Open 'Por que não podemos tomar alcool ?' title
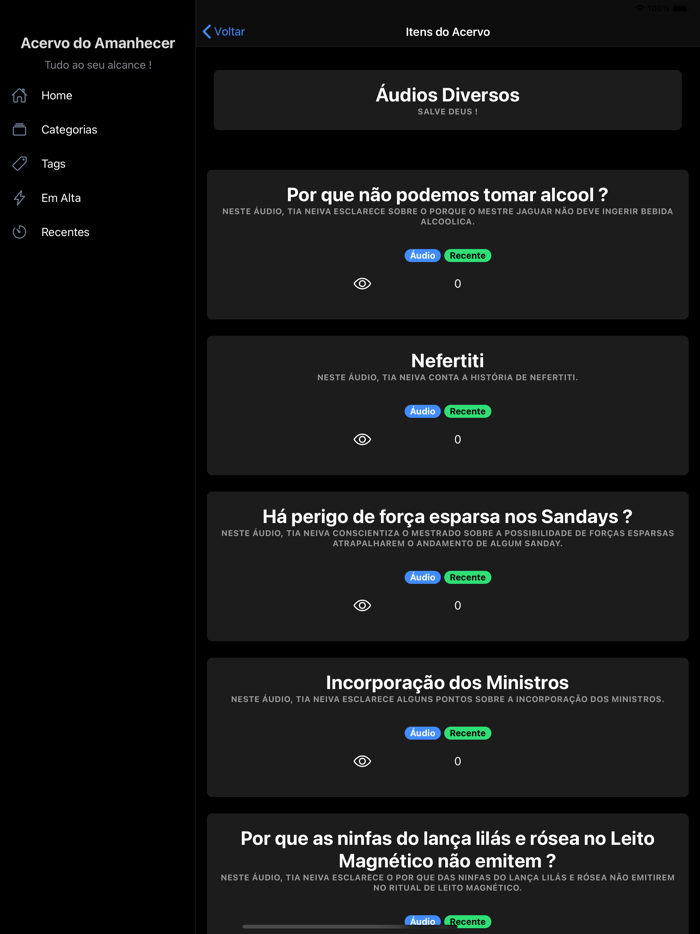This screenshot has height=934, width=700. tap(447, 195)
